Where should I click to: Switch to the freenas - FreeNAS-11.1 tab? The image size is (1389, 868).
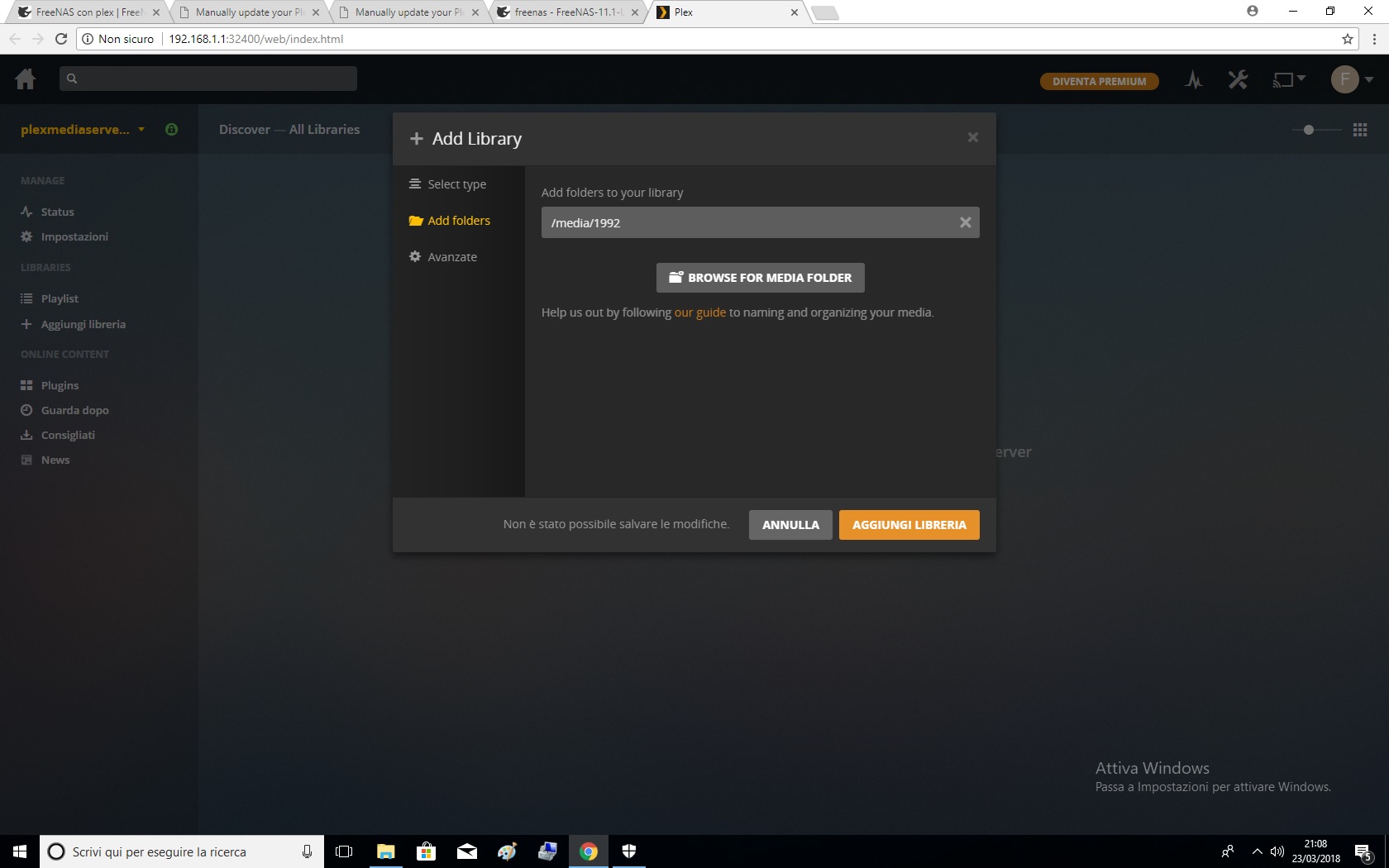tap(568, 12)
